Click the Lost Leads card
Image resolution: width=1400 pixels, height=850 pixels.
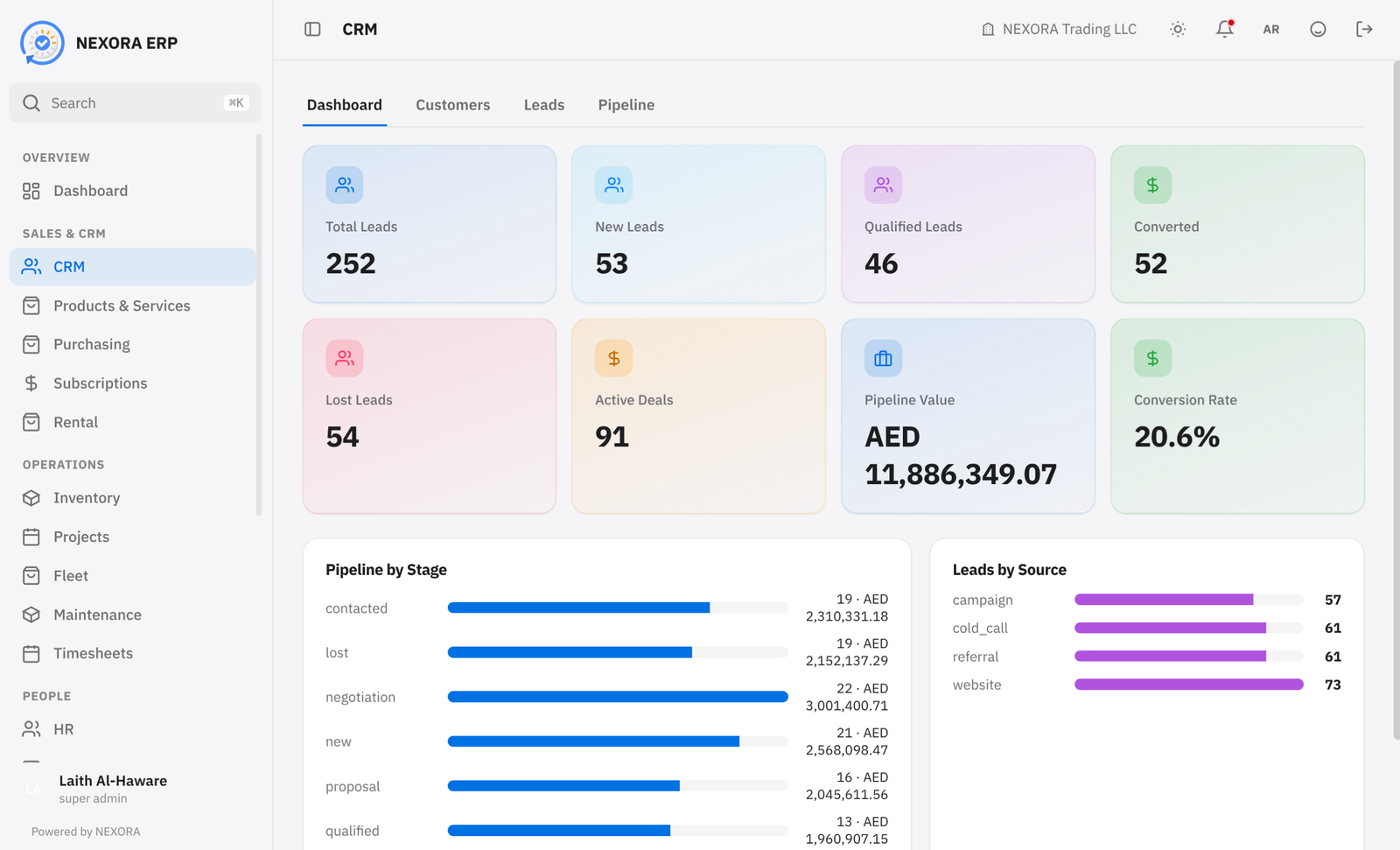(x=430, y=416)
